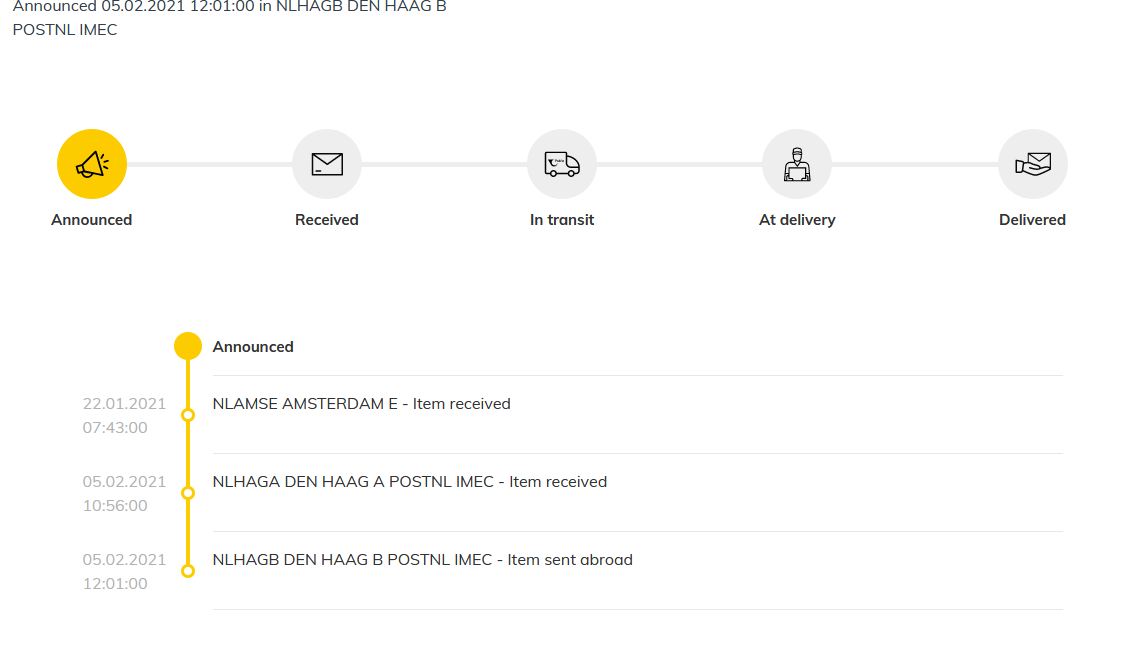Click the At delivery stage label

coord(797,220)
